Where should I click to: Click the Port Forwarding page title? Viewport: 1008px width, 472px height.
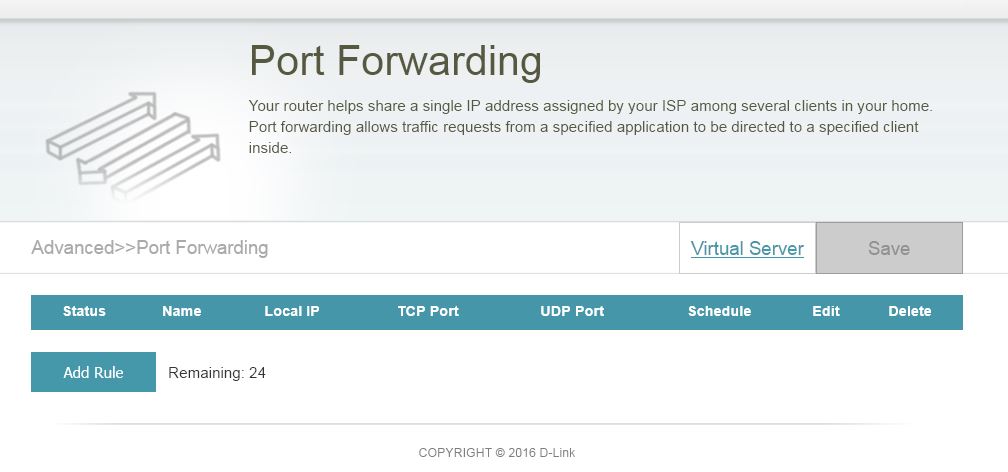pyautogui.click(x=395, y=62)
